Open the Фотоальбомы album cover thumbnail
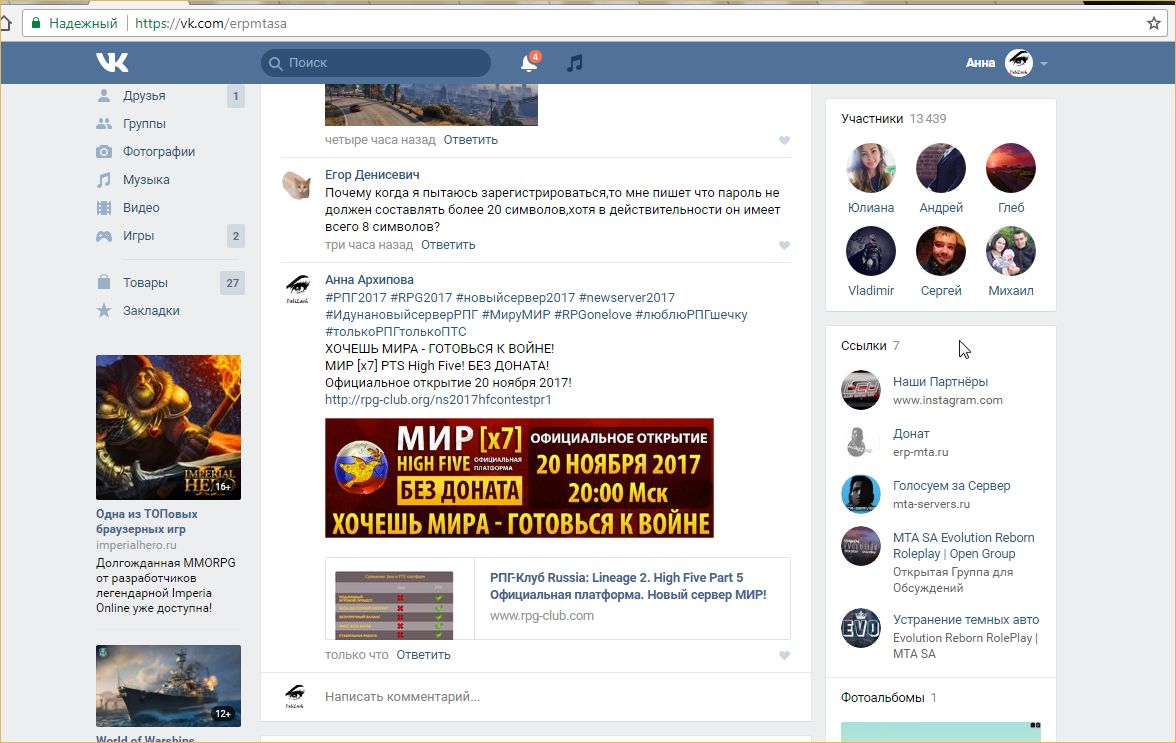 pos(940,733)
